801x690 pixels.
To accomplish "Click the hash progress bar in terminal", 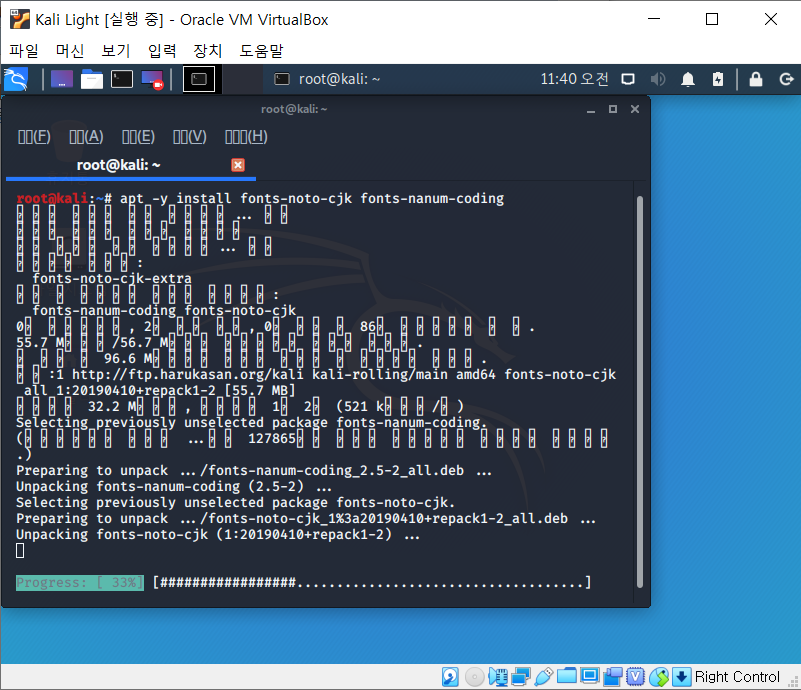I will click(x=372, y=583).
